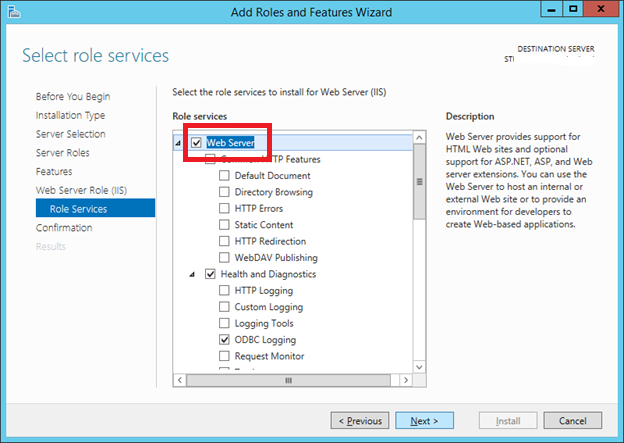Click the Next button
Image resolution: width=624 pixels, height=443 pixels.
point(424,421)
